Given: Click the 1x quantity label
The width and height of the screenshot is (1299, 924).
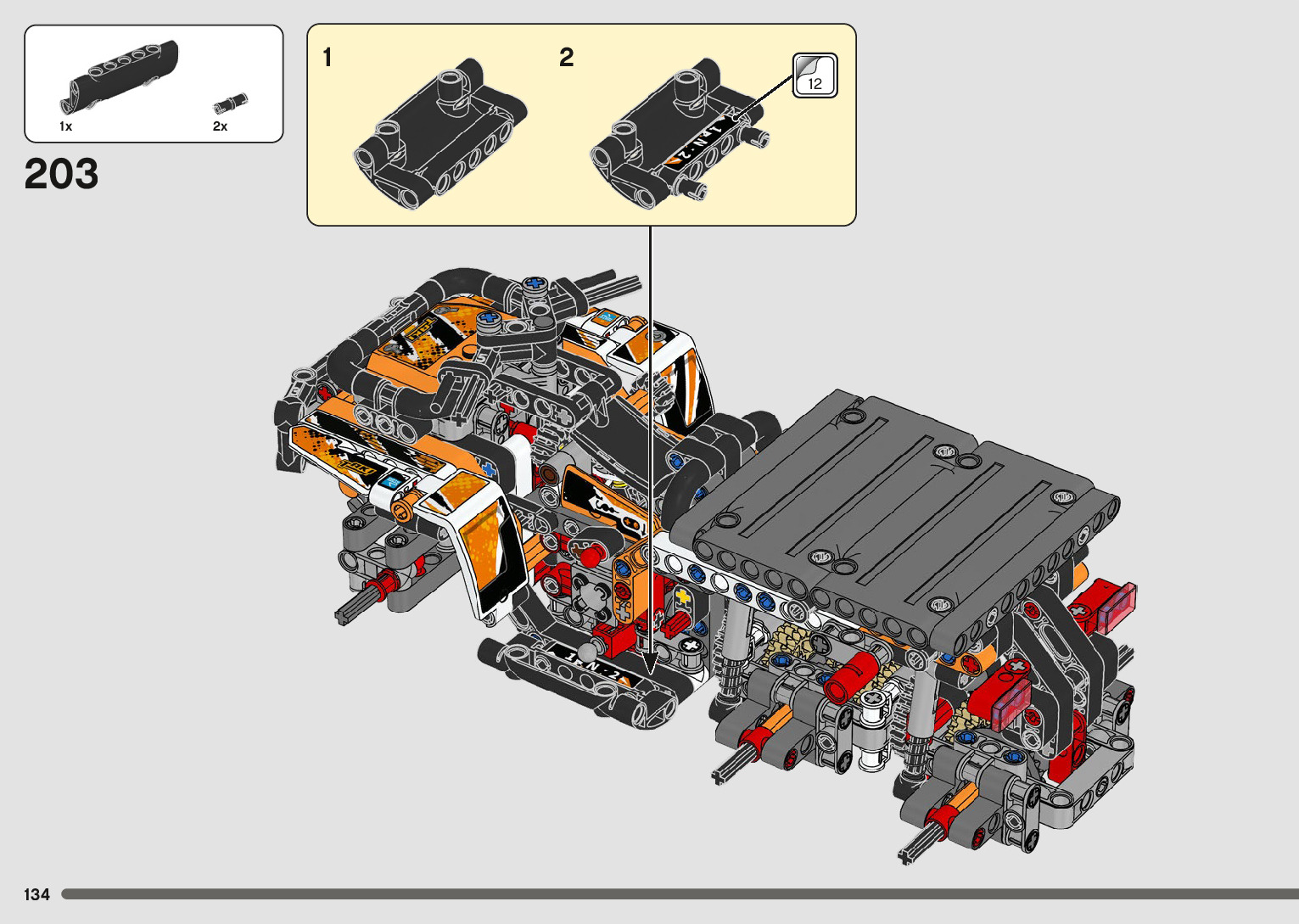Looking at the screenshot, I should pyautogui.click(x=65, y=126).
